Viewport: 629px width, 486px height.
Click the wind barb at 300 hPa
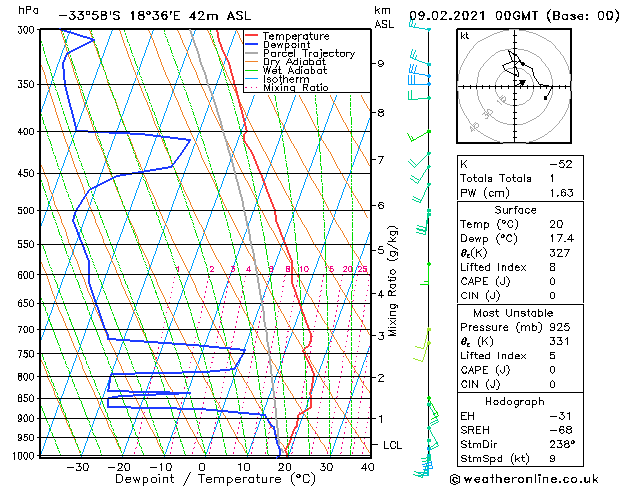[420, 26]
